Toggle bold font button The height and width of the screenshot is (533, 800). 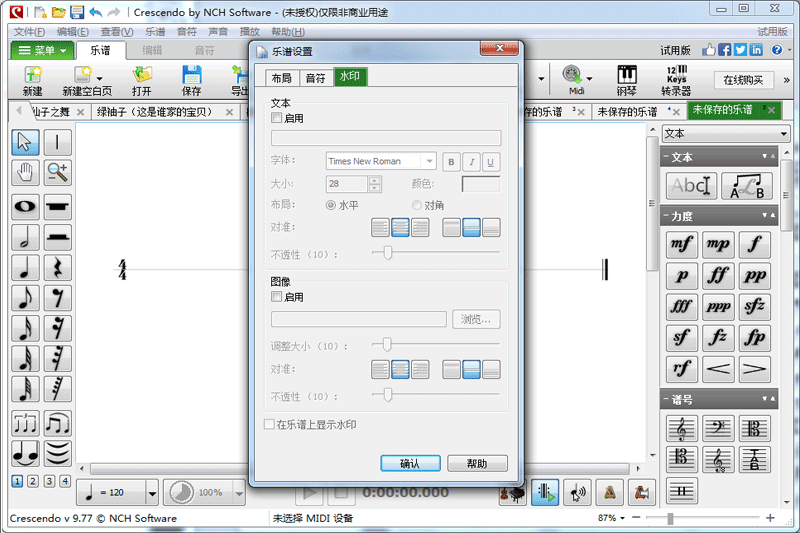451,162
